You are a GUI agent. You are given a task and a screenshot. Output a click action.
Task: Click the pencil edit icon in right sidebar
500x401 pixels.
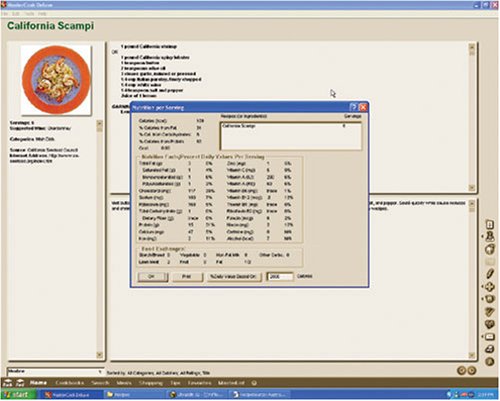[490, 274]
